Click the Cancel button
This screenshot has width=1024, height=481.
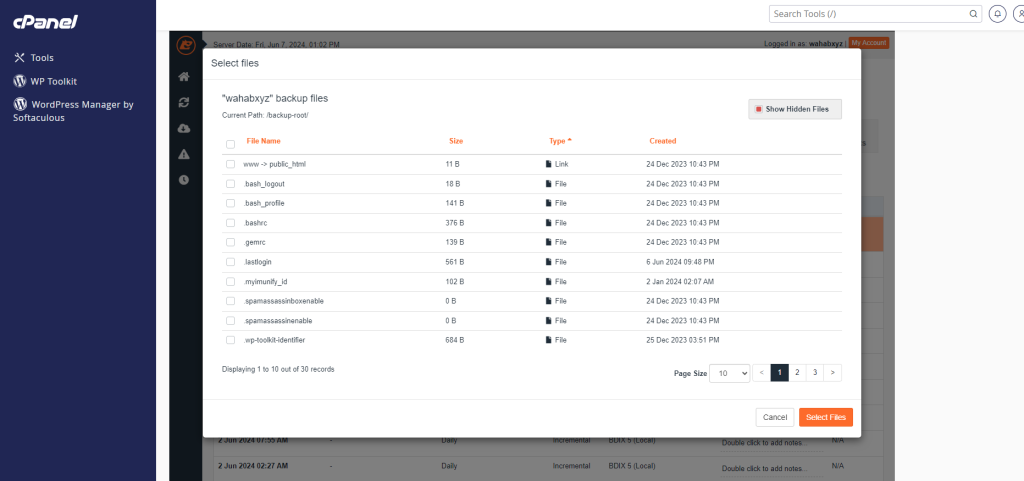pos(775,417)
